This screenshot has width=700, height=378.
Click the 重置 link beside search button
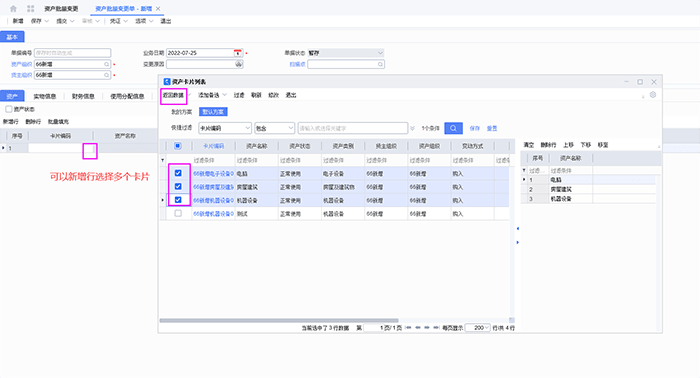tap(492, 128)
